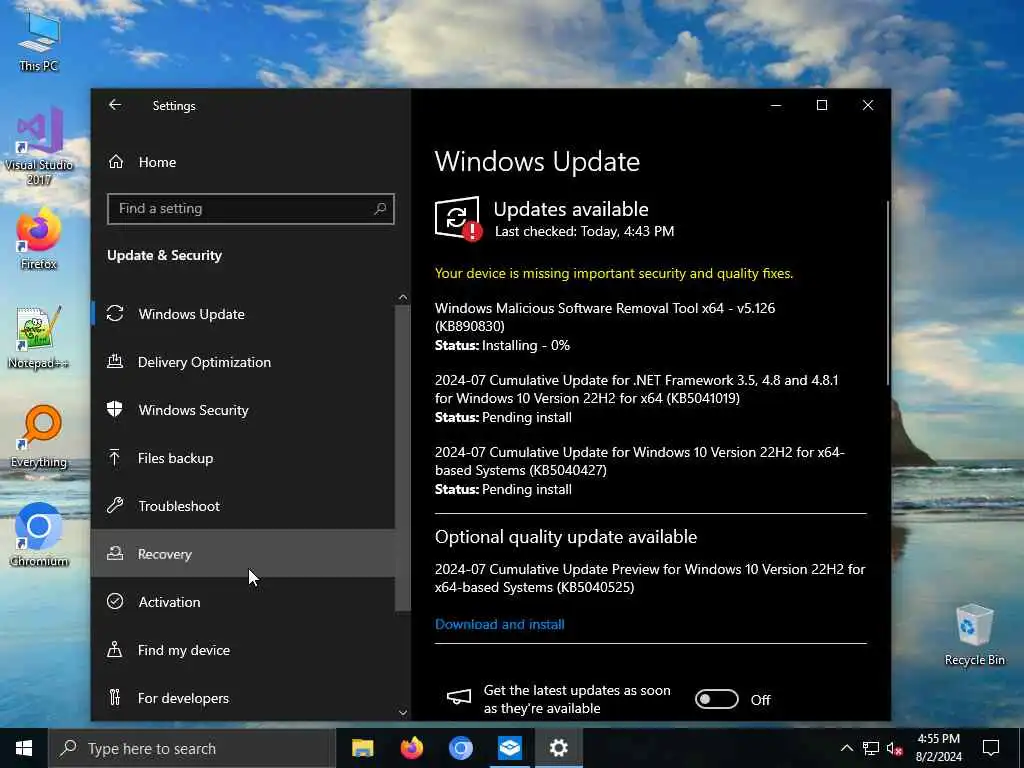
Task: Click the Troubleshoot wrench icon
Action: click(115, 505)
